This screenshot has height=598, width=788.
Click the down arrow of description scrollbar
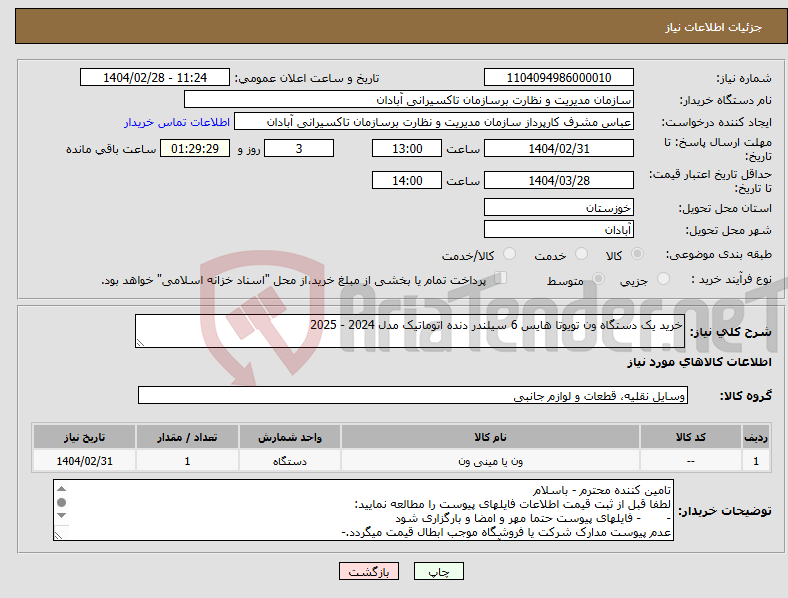pos(61,516)
